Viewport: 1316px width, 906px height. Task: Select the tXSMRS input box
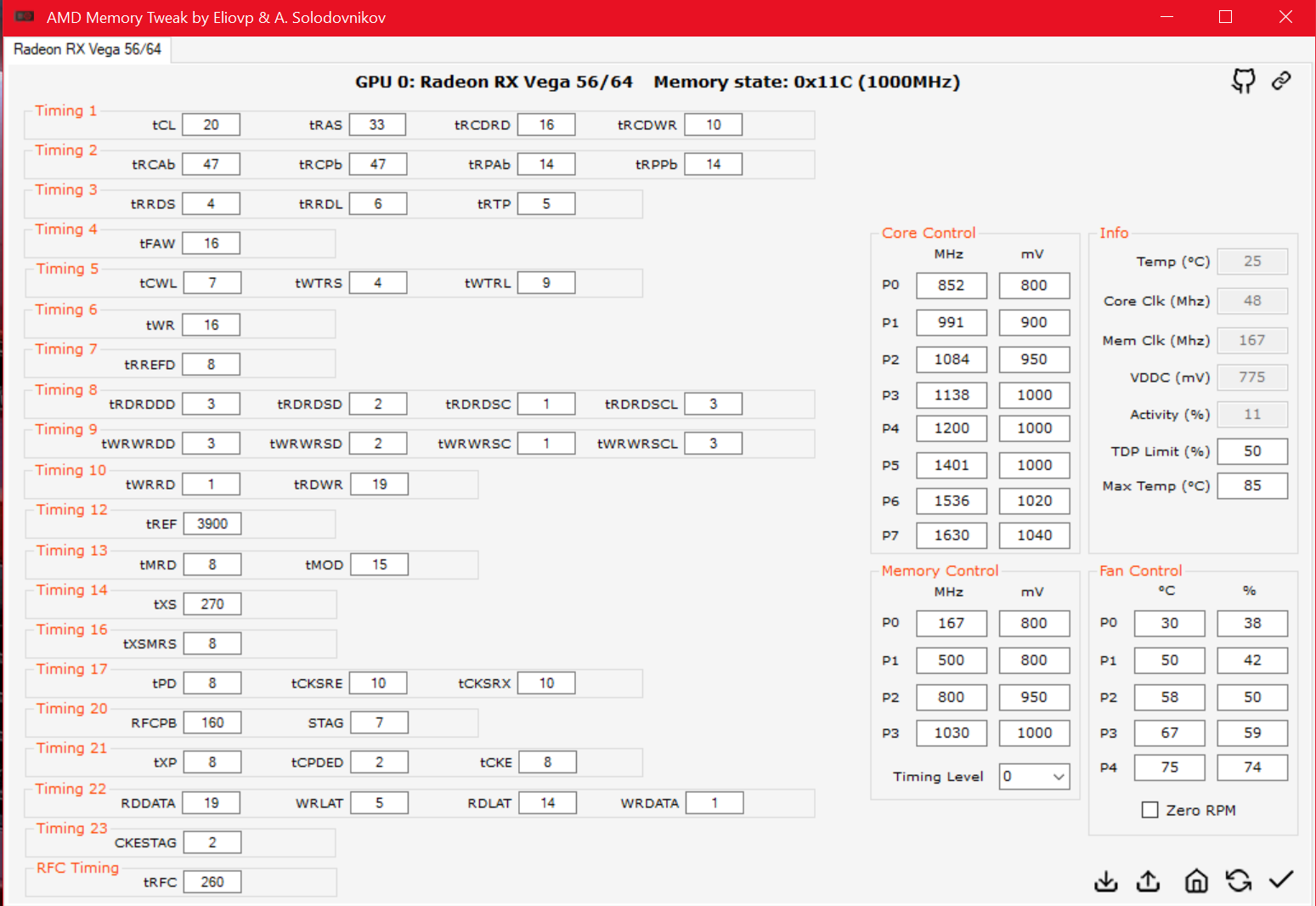[212, 643]
